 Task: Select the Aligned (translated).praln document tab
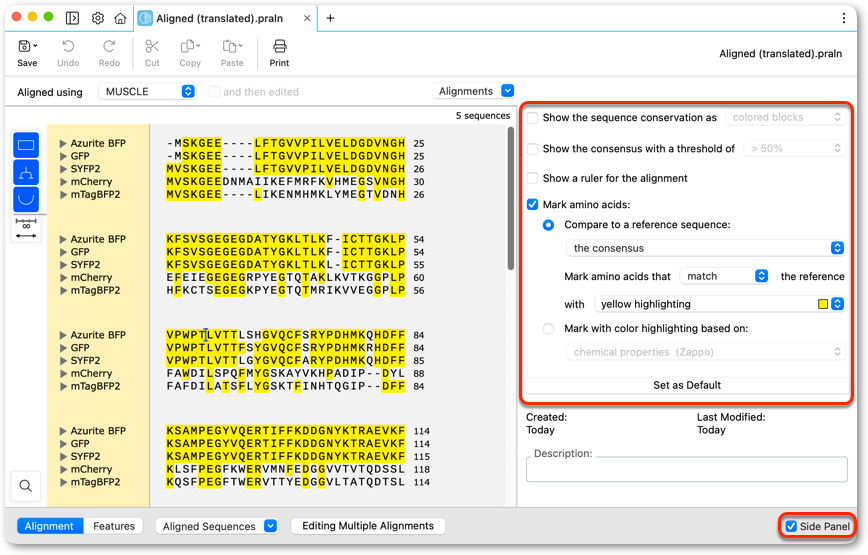(225, 18)
